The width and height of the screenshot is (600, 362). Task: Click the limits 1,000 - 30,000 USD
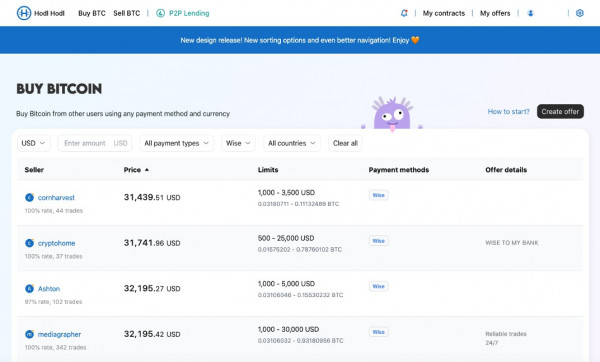289,329
